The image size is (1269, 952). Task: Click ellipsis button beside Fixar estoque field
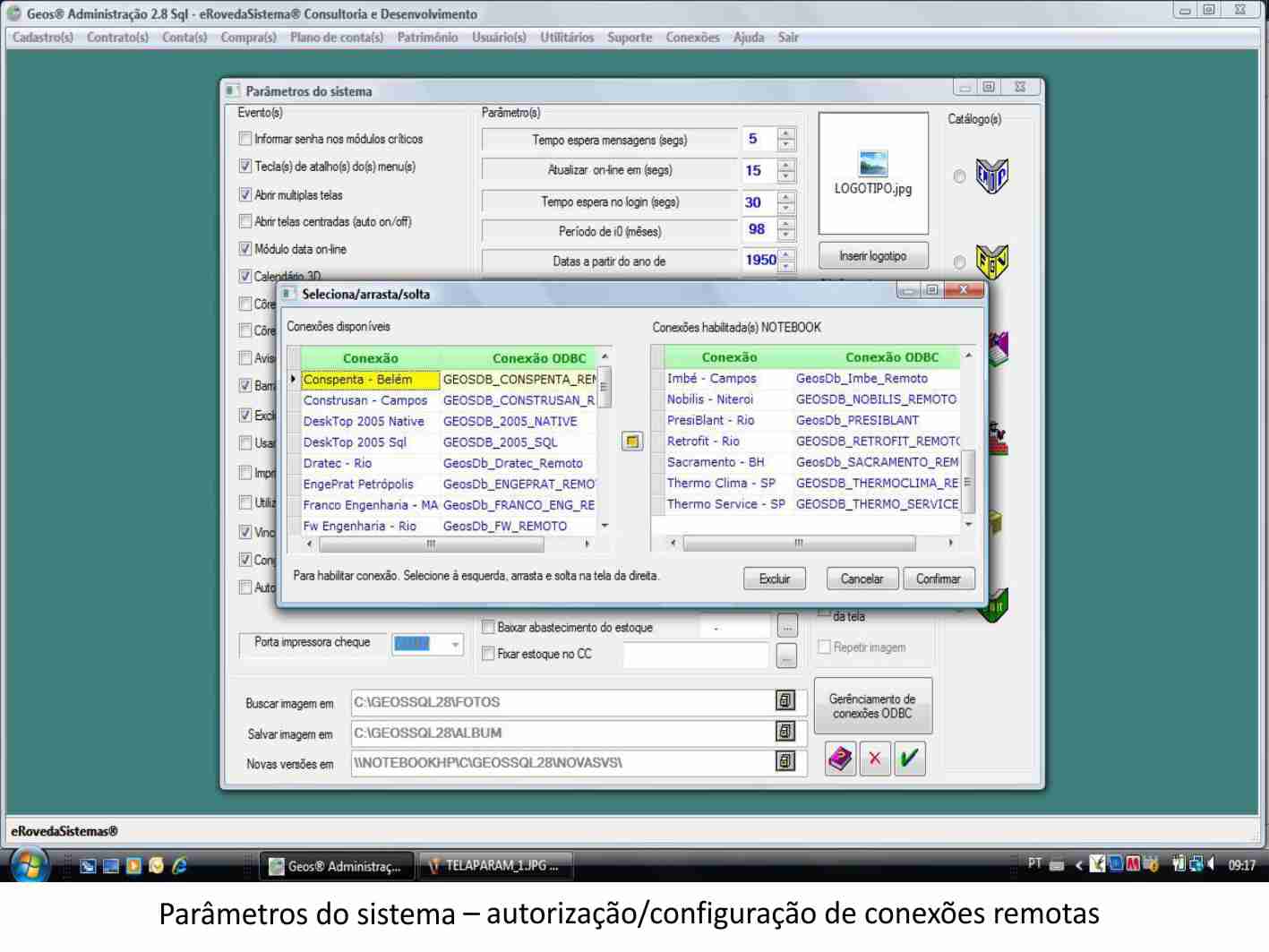pos(786,656)
